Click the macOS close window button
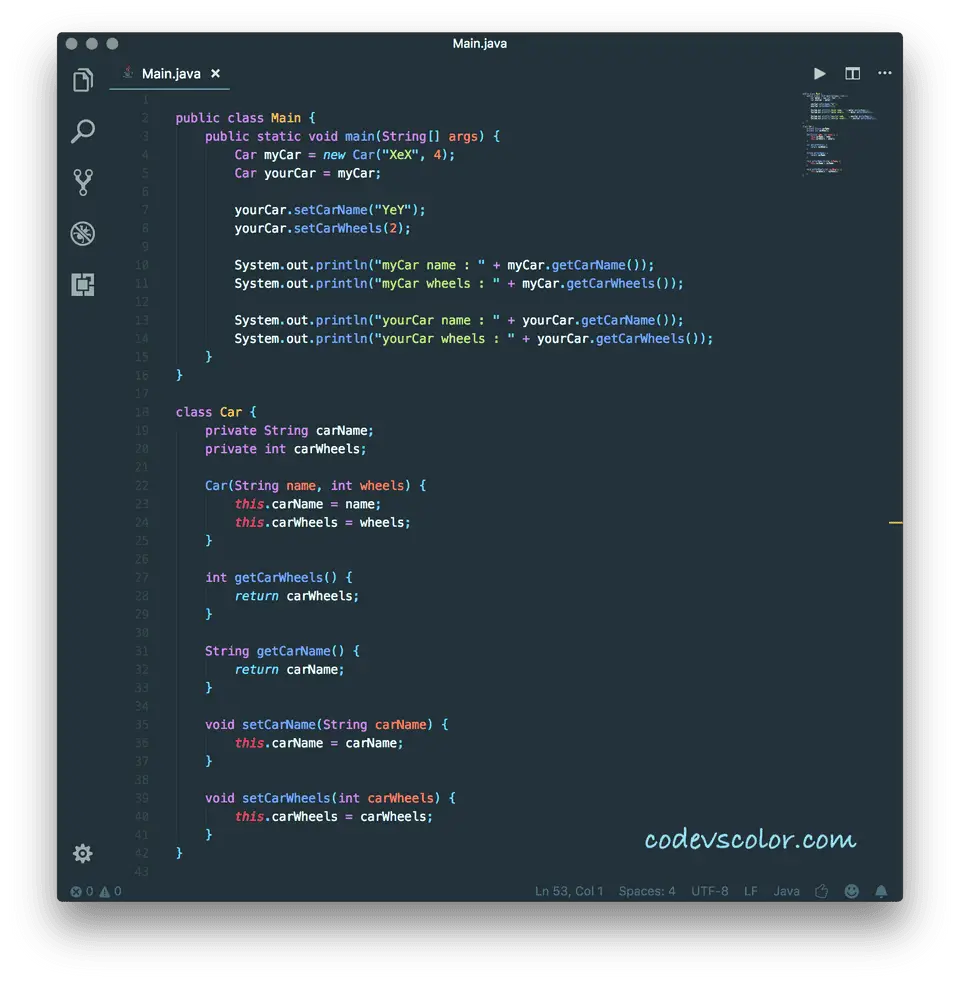Image resolution: width=960 pixels, height=983 pixels. click(71, 43)
